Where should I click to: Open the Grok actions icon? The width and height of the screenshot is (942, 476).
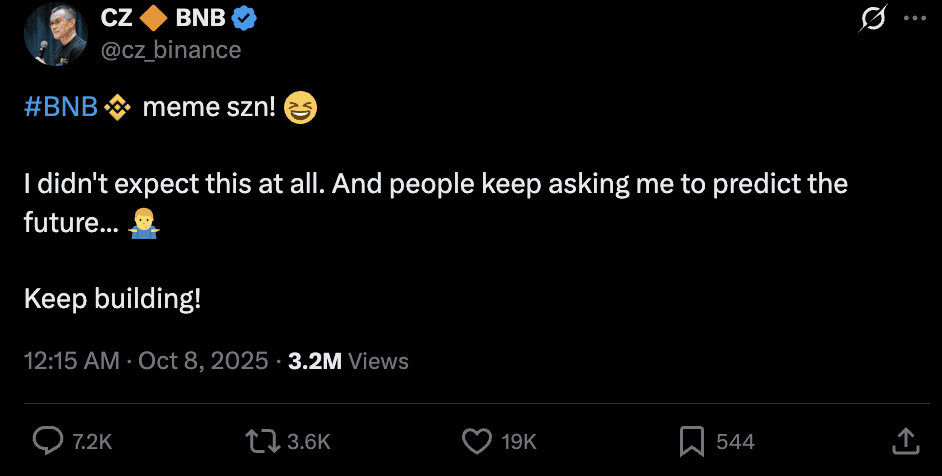(x=873, y=20)
